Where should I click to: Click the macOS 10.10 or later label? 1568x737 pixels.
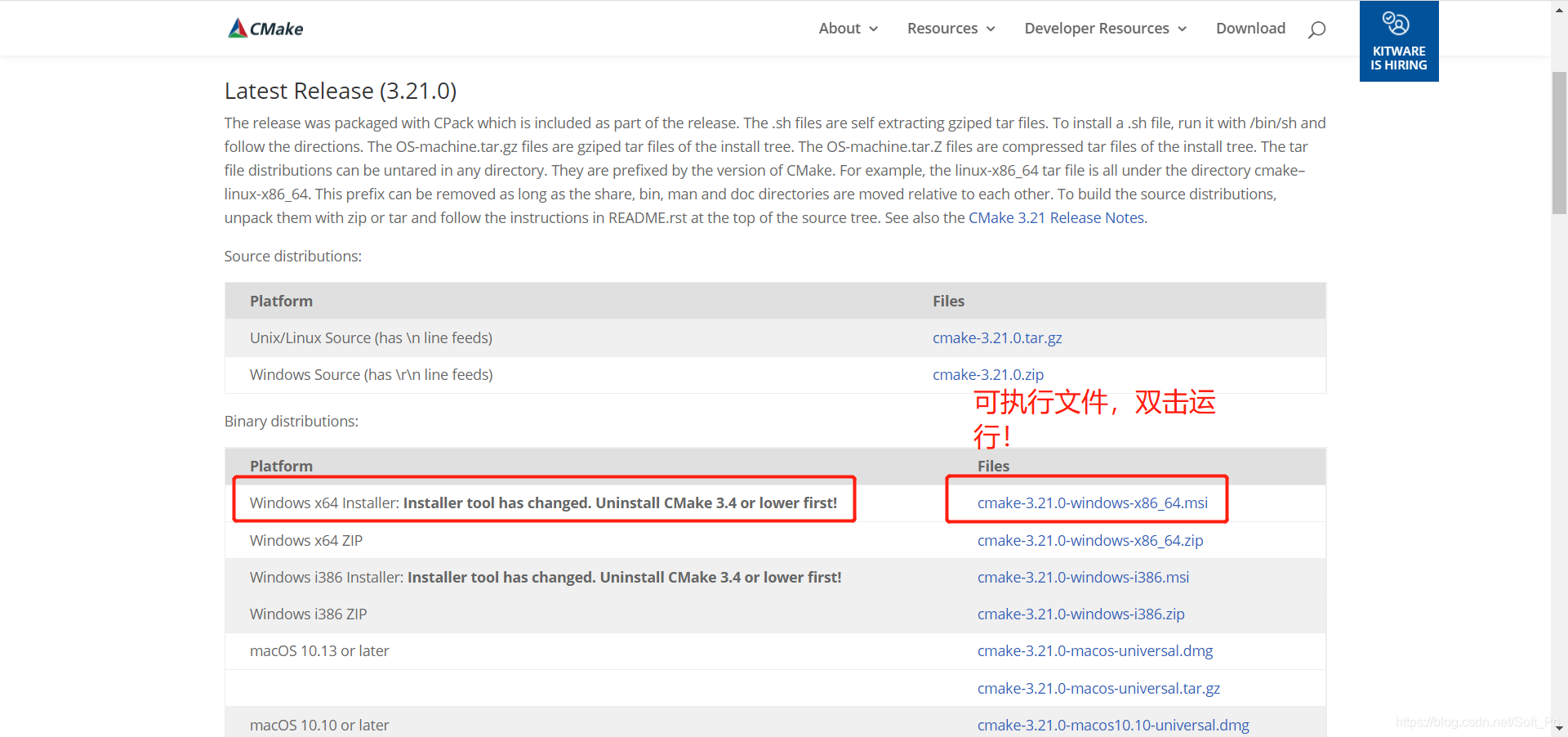[x=319, y=726]
